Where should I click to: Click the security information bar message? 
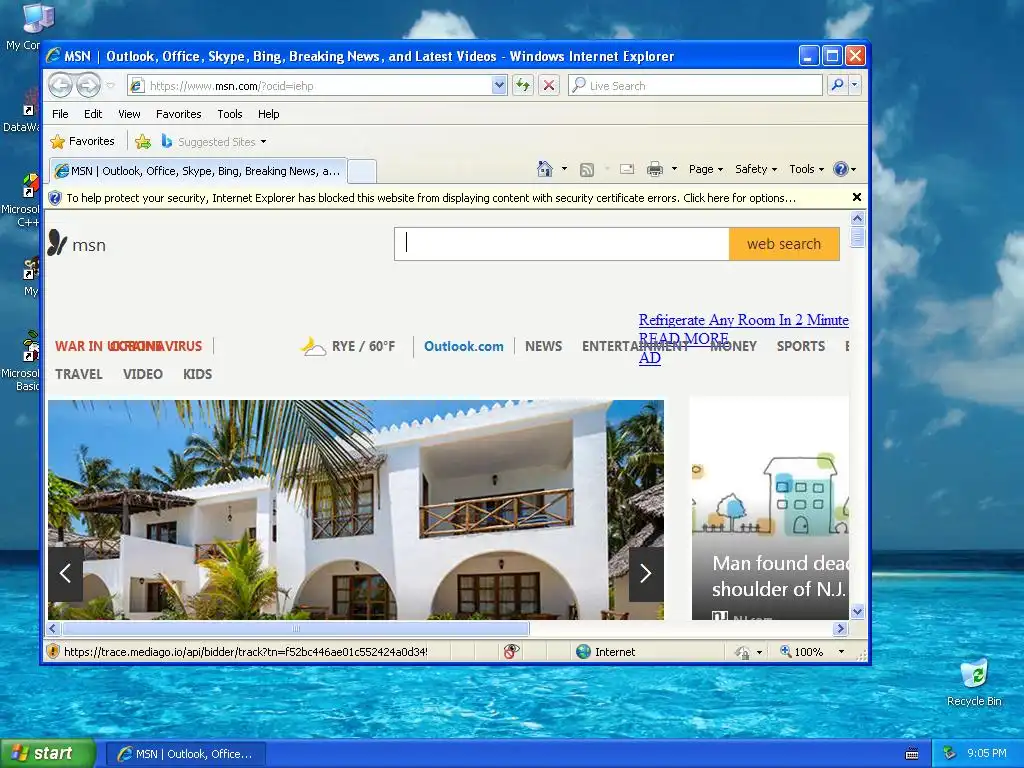pos(431,198)
